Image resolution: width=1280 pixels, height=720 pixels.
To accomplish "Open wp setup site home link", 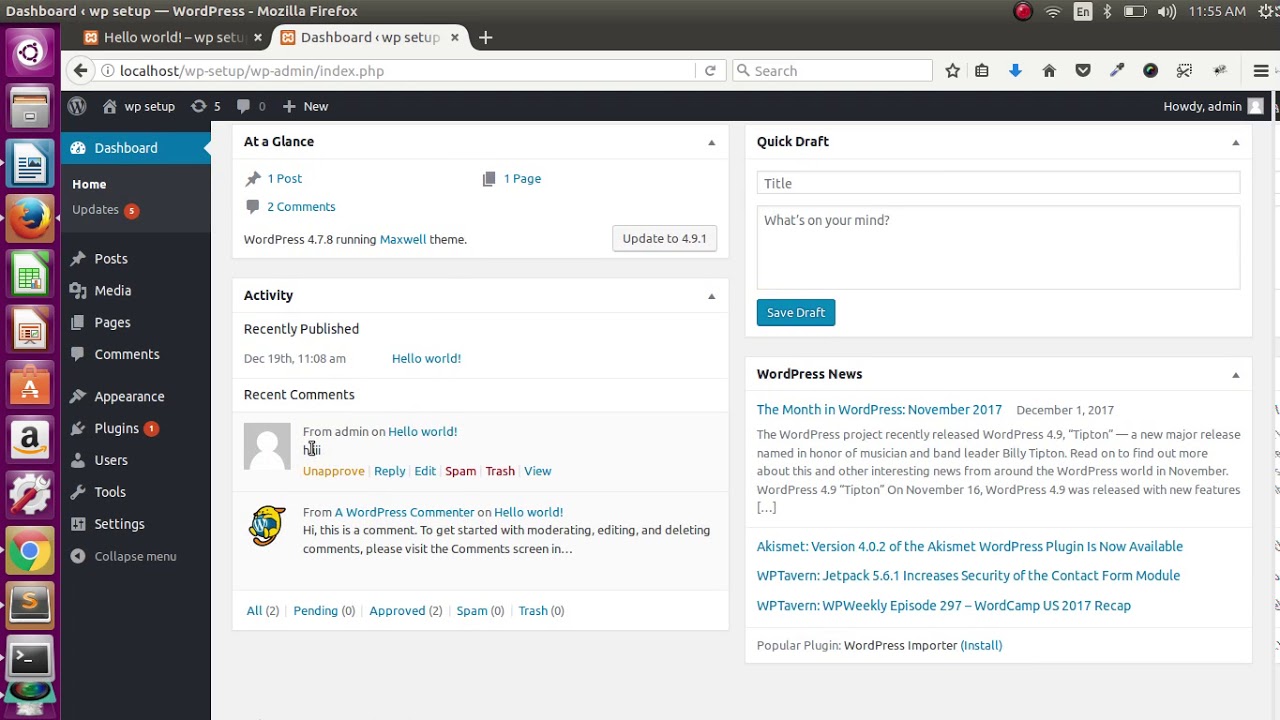I will (139, 106).
